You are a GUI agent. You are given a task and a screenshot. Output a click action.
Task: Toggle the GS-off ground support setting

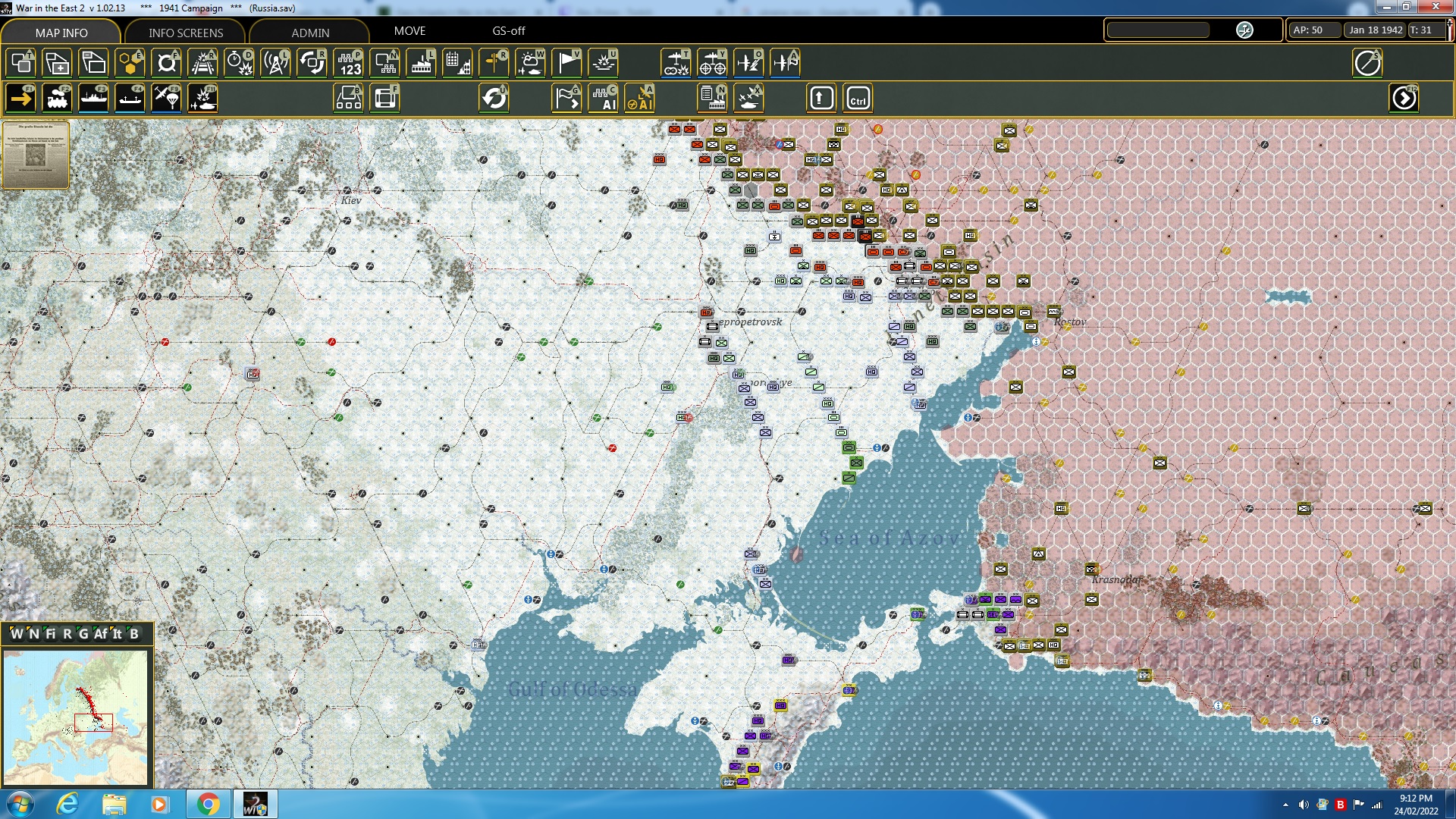(x=509, y=31)
